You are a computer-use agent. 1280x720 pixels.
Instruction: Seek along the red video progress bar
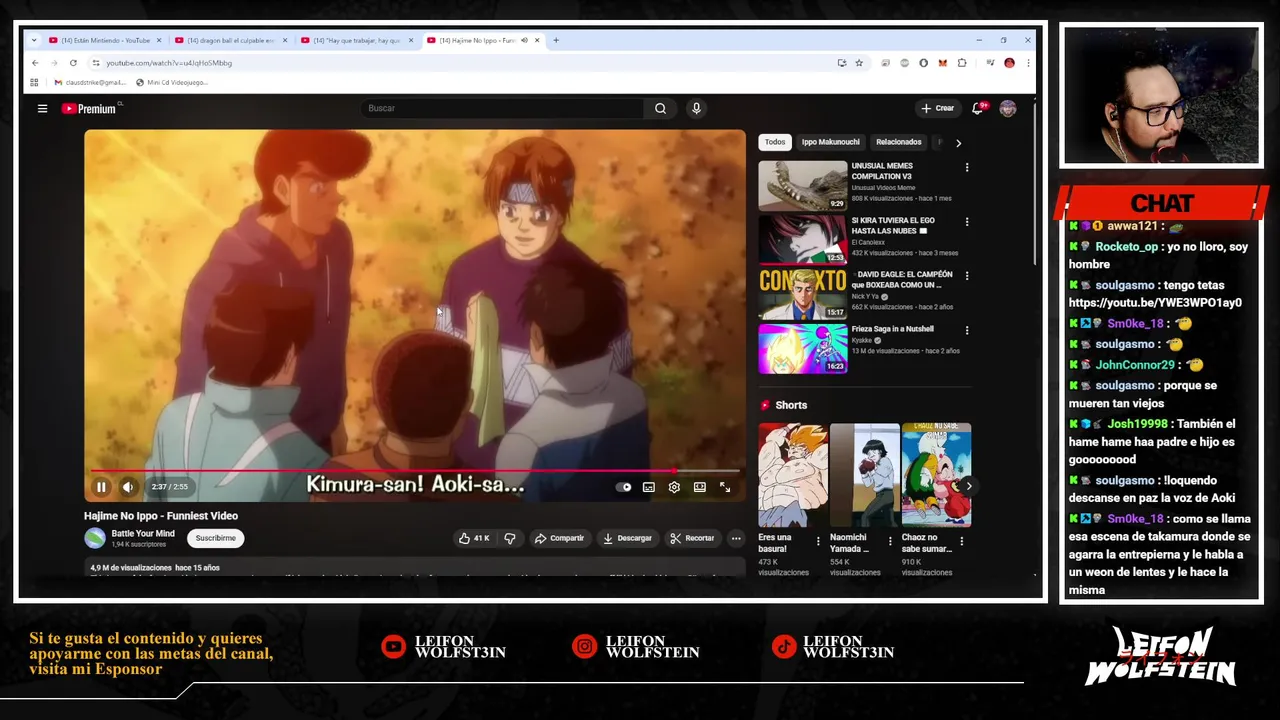(x=414, y=470)
